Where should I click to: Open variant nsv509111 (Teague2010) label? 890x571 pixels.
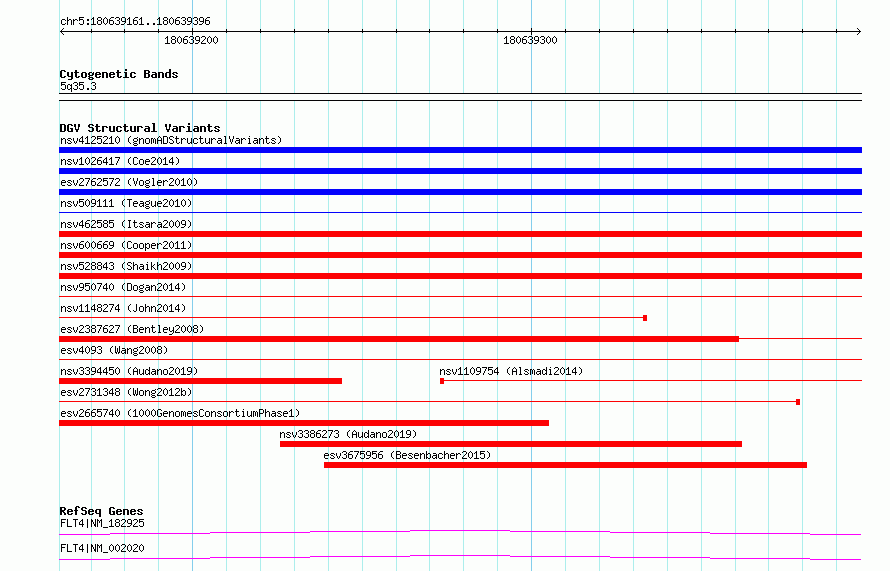coord(126,203)
